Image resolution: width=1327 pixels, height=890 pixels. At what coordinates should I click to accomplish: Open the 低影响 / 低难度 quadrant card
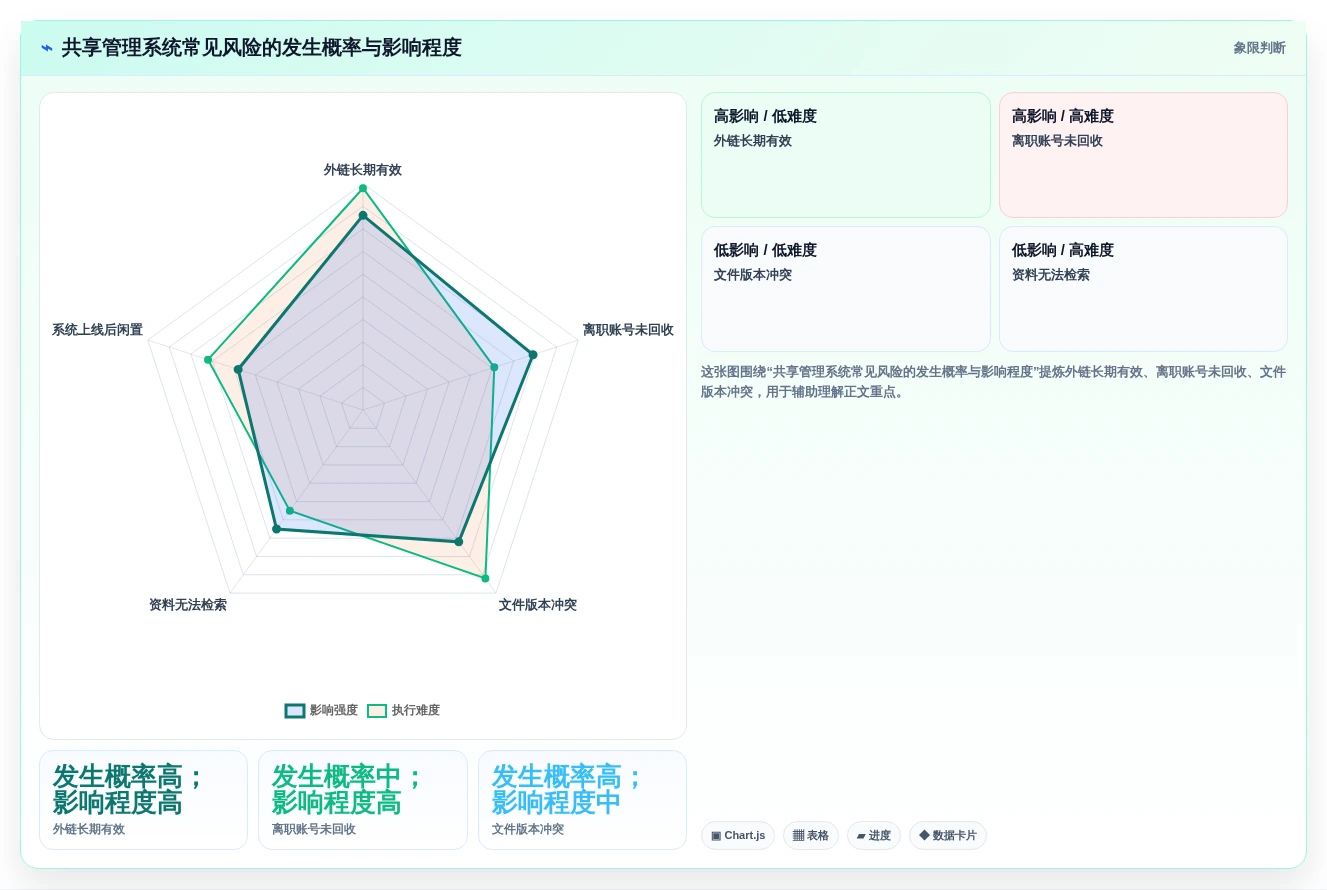[846, 289]
